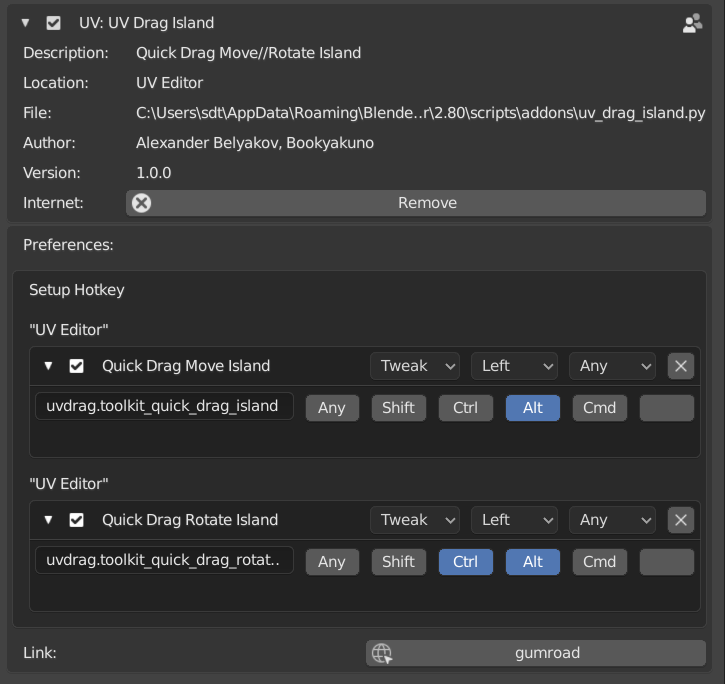The height and width of the screenshot is (684, 725).
Task: Open Tweak dropdown for Move Island
Action: (415, 366)
